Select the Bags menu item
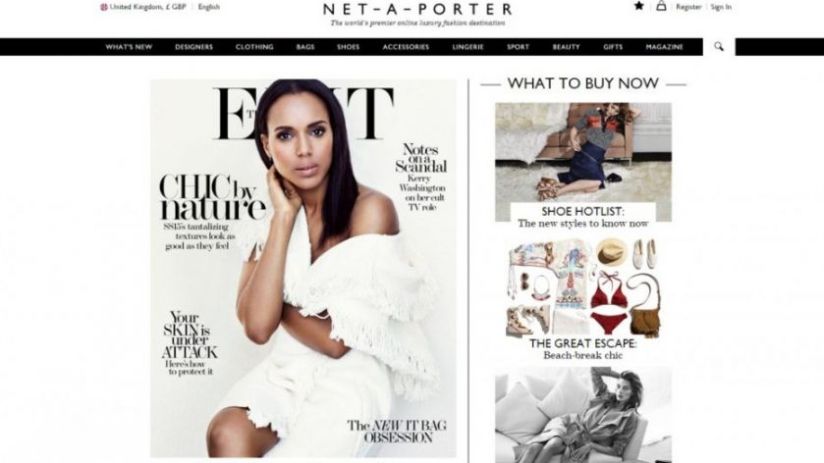The height and width of the screenshot is (463, 824). pyautogui.click(x=305, y=47)
